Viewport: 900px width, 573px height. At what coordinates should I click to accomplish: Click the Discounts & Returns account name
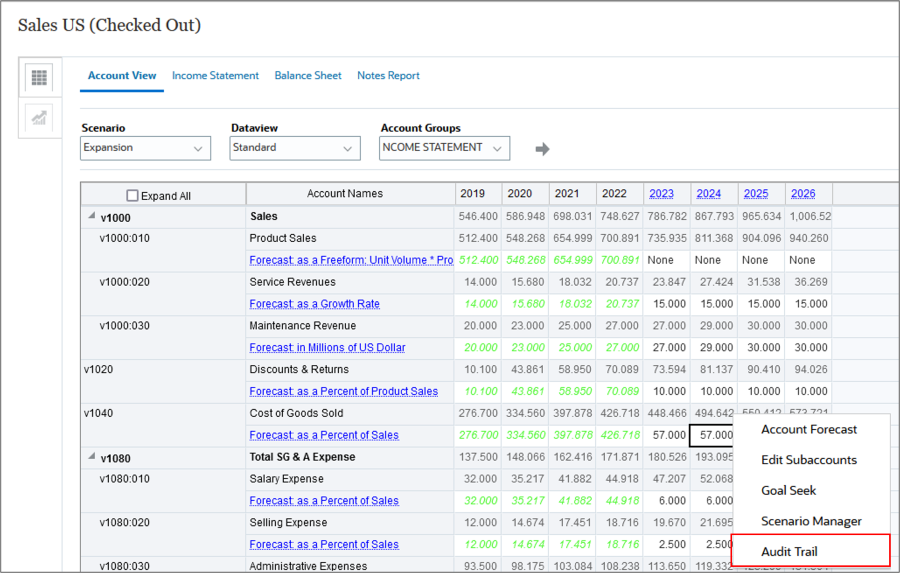299,369
